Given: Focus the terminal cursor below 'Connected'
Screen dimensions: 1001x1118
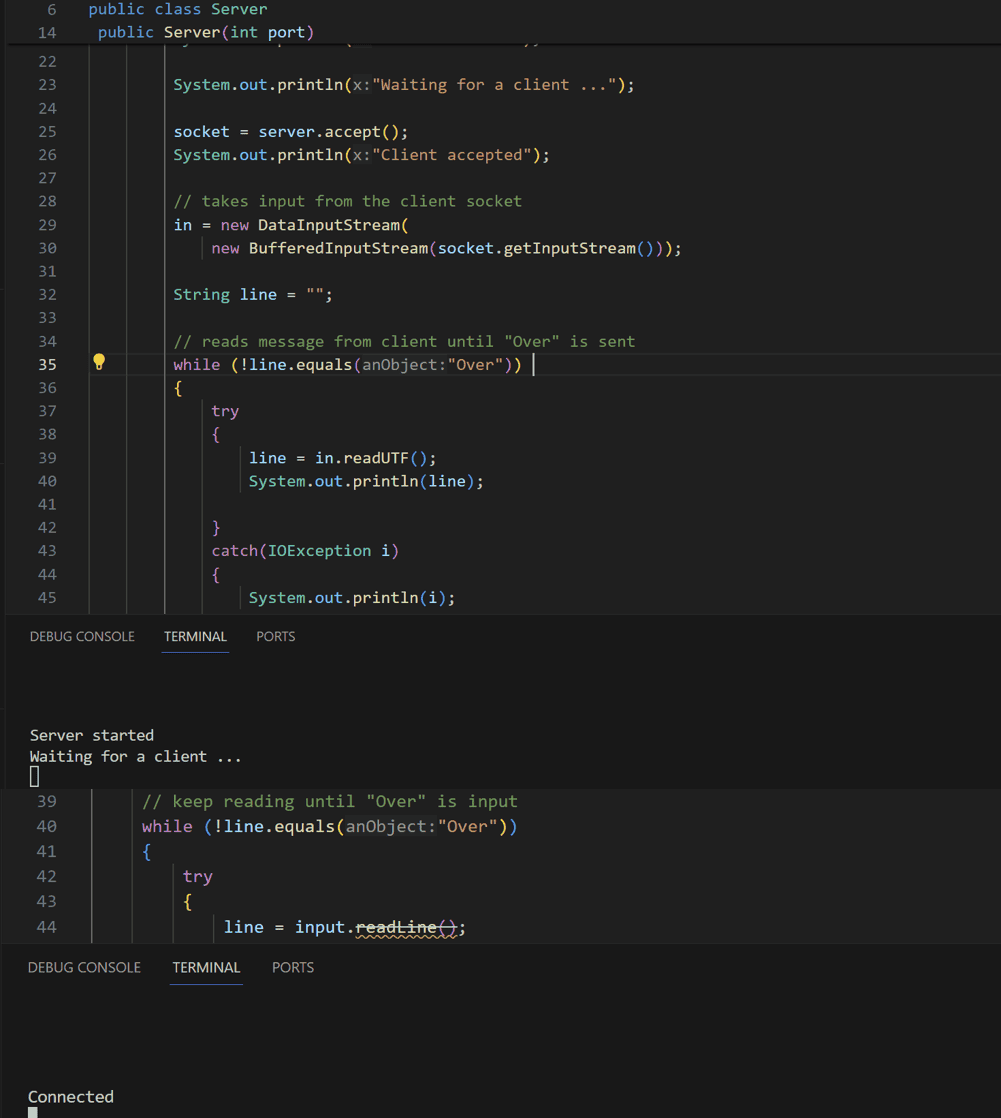Looking at the screenshot, I should 33,1112.
